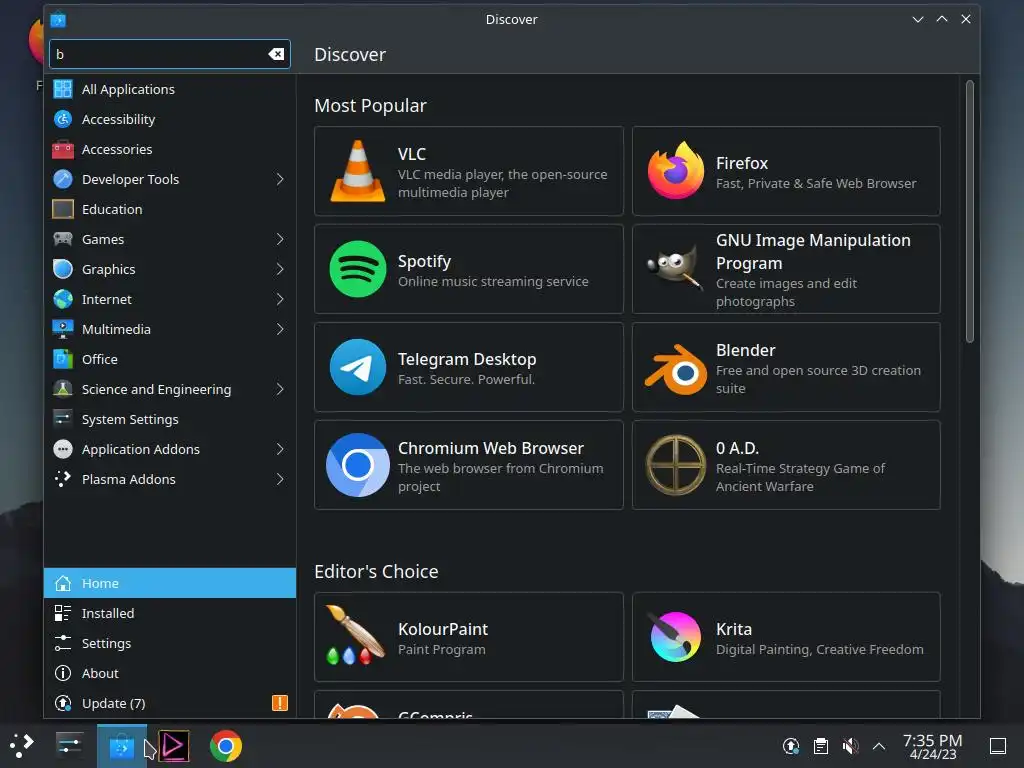Select All Applications category

pos(170,89)
